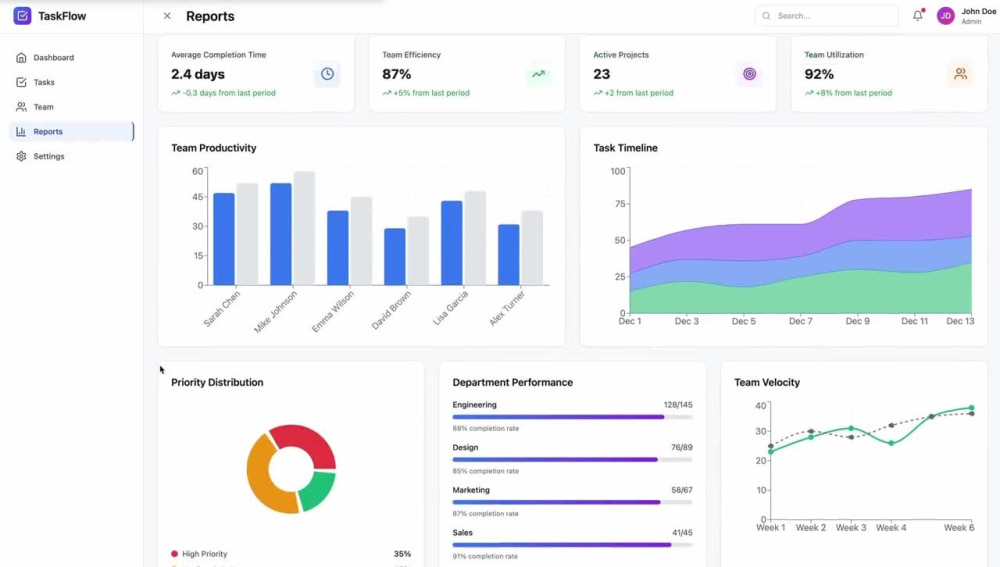Click the Dashboard home icon
Screen dimensions: 1000x567
(21, 57)
